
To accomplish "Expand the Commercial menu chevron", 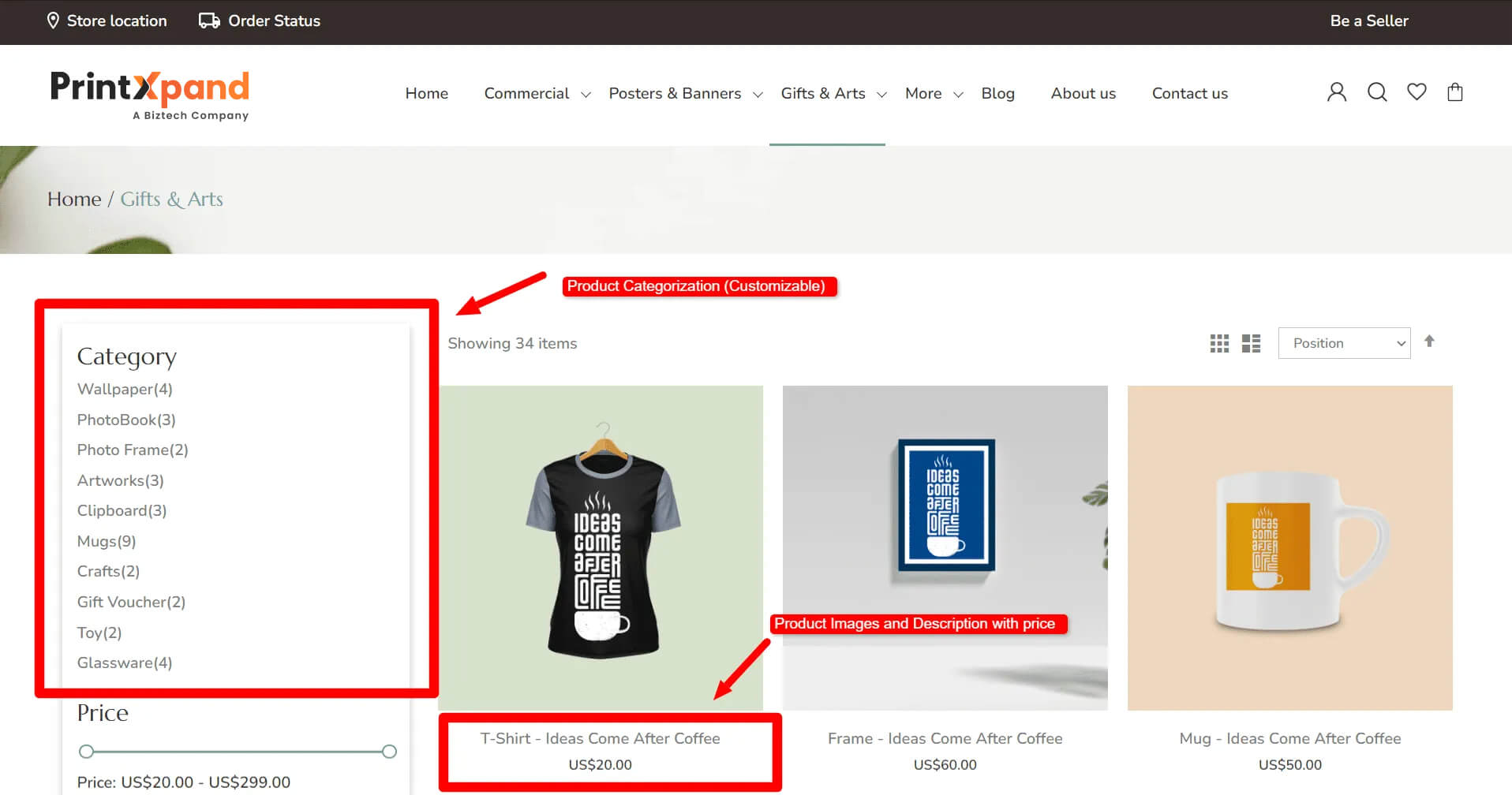I will (x=586, y=95).
